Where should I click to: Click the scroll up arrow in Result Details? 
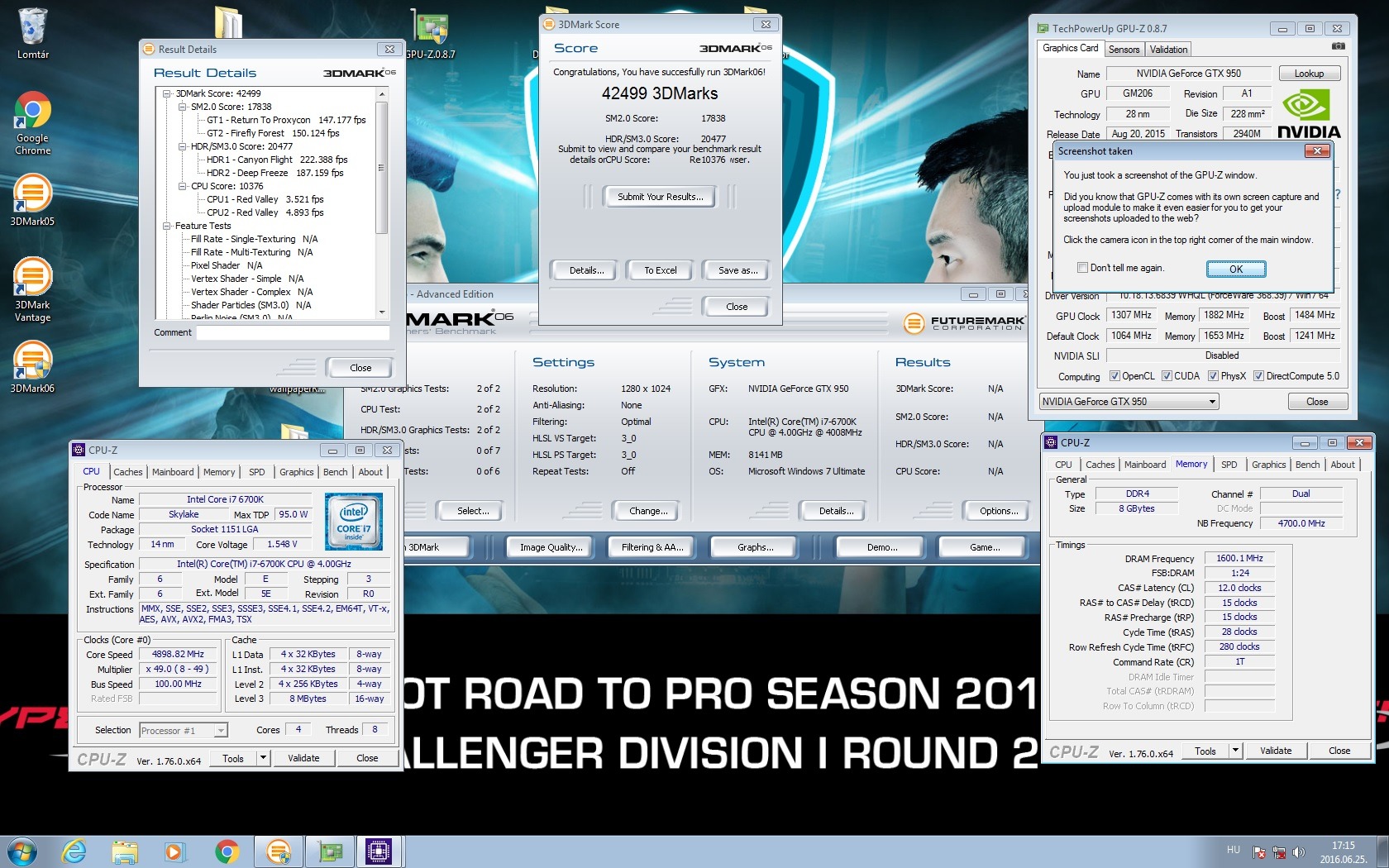tap(381, 94)
